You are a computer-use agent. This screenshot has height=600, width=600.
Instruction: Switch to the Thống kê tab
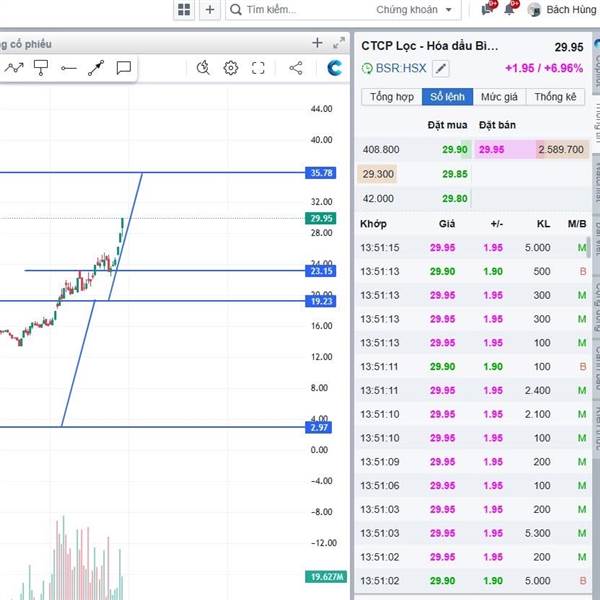click(555, 97)
